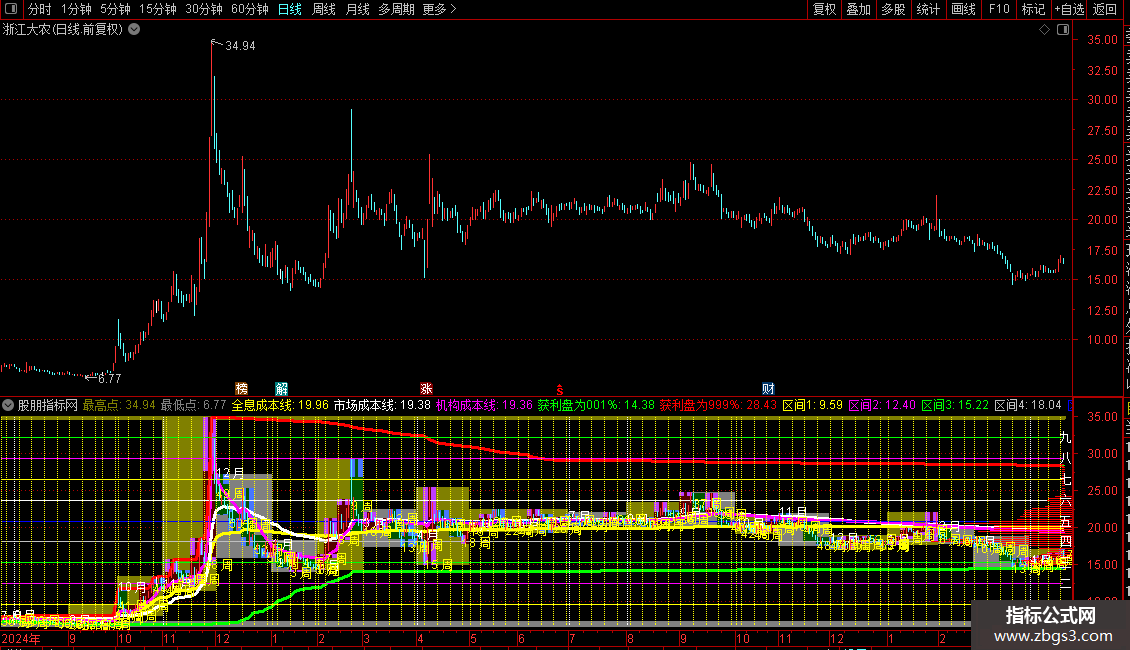Image resolution: width=1130 pixels, height=650 pixels.
Task: Add stock with +自选 button
Action: pyautogui.click(x=1068, y=10)
